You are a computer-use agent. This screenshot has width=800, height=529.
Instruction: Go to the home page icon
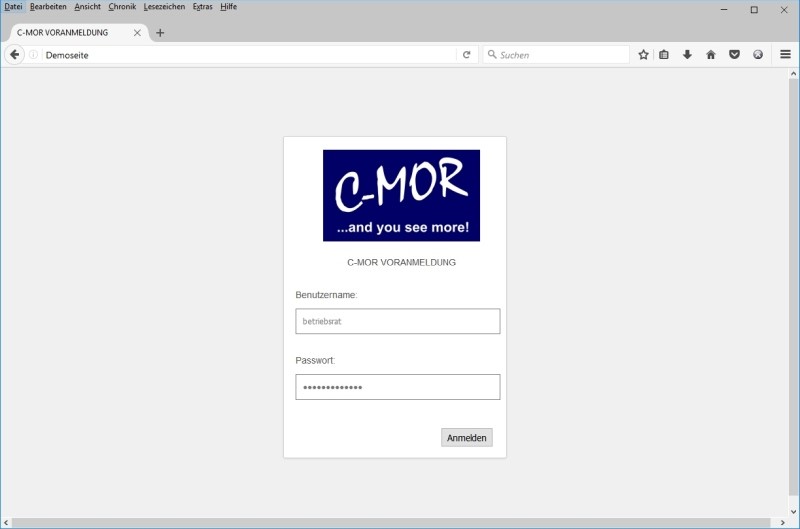click(711, 55)
